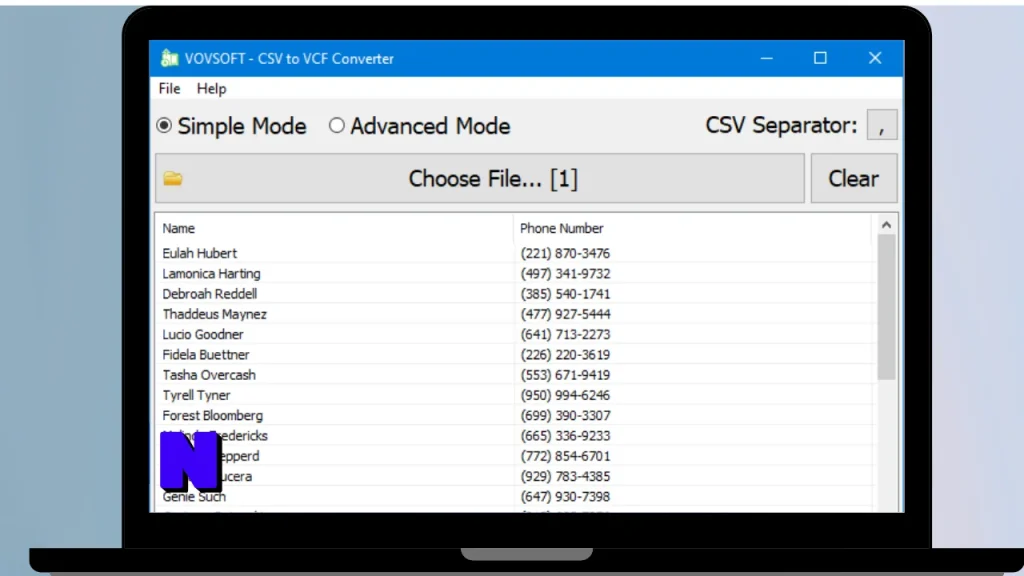Click phone number (641) 713-2273
The image size is (1024, 576).
coord(565,334)
